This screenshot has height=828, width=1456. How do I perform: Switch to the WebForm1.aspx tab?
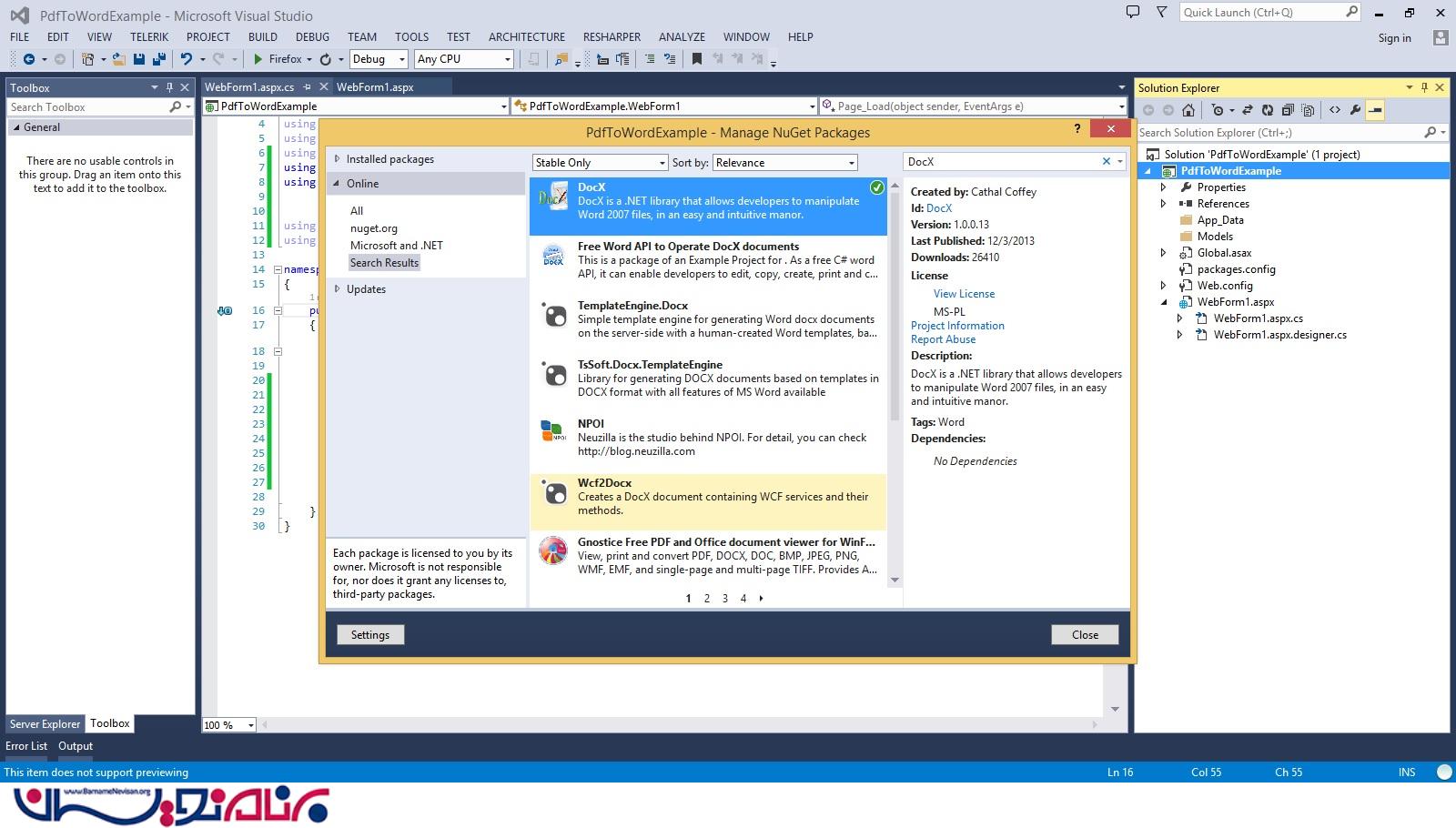375,87
